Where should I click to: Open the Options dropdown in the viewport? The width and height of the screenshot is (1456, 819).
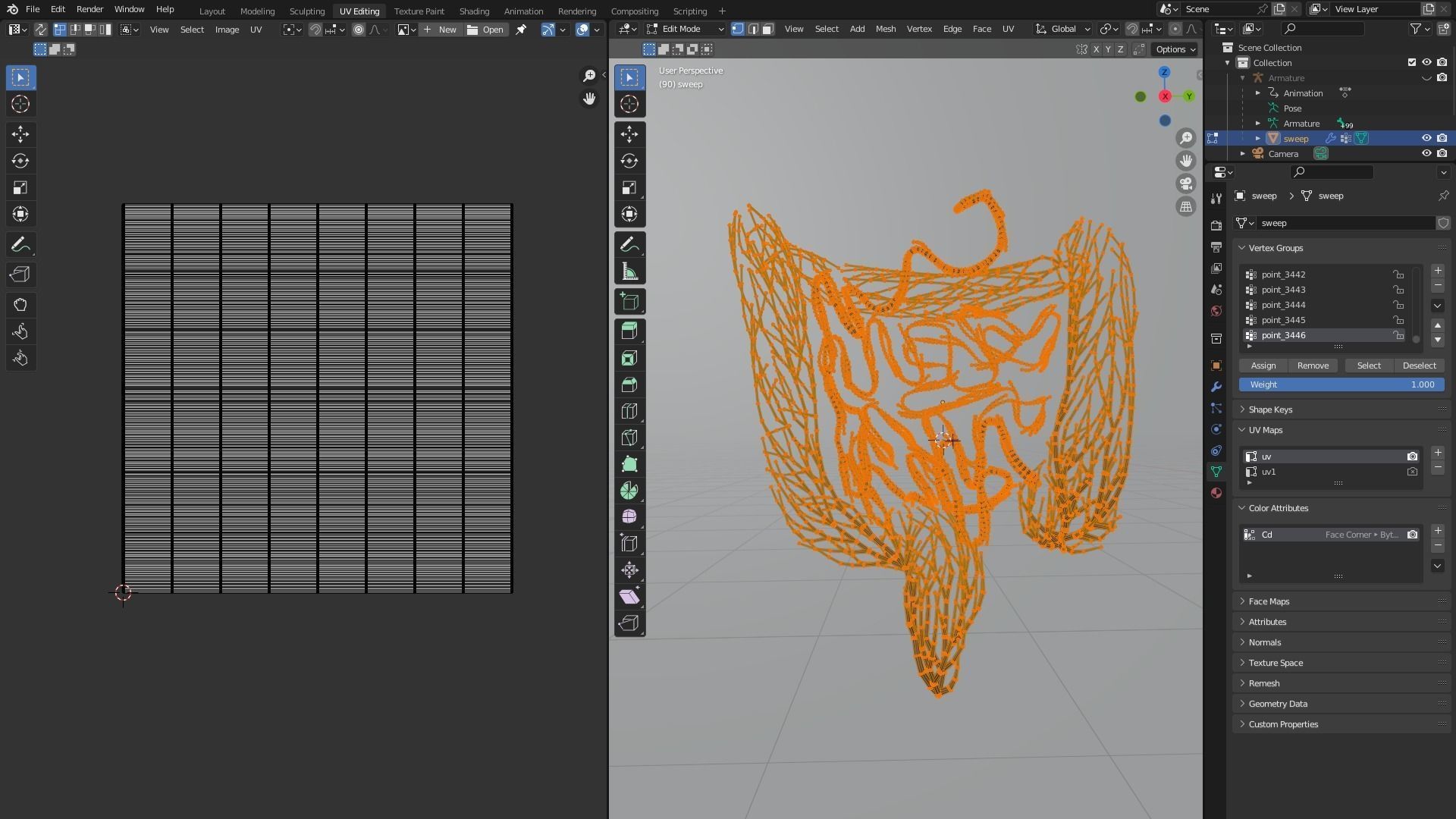1175,49
